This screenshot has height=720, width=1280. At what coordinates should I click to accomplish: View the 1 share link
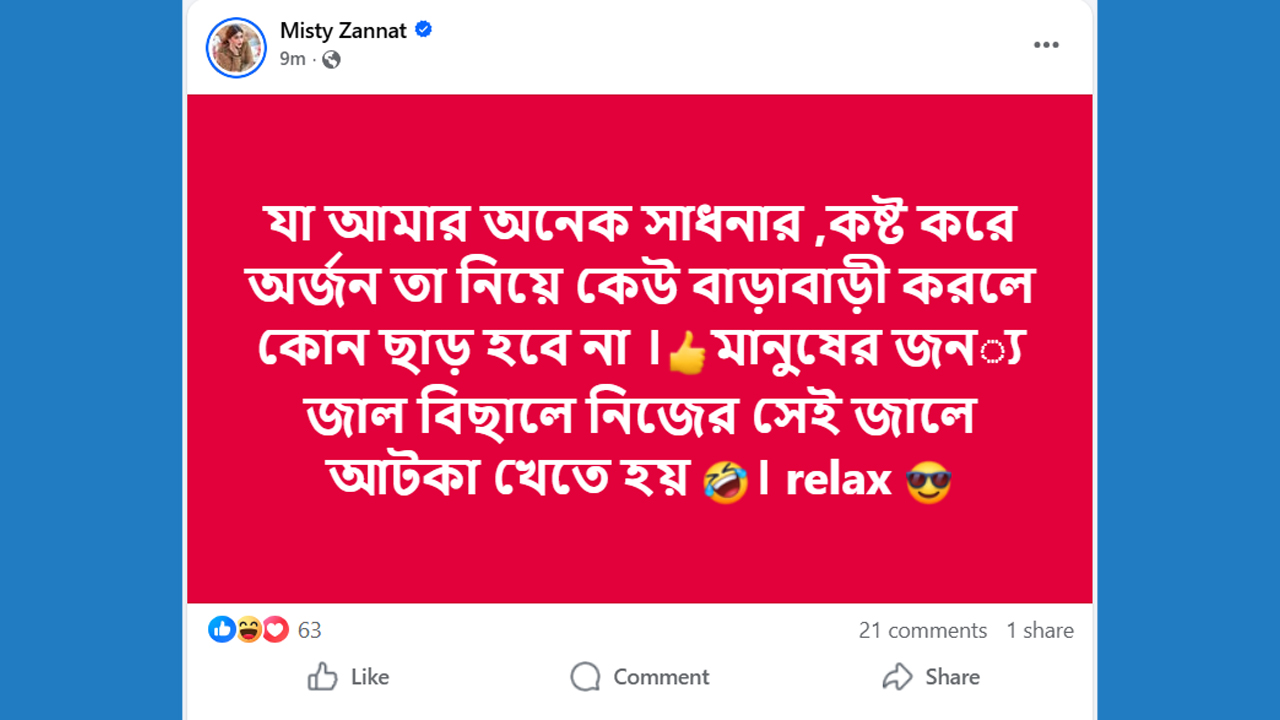1040,630
